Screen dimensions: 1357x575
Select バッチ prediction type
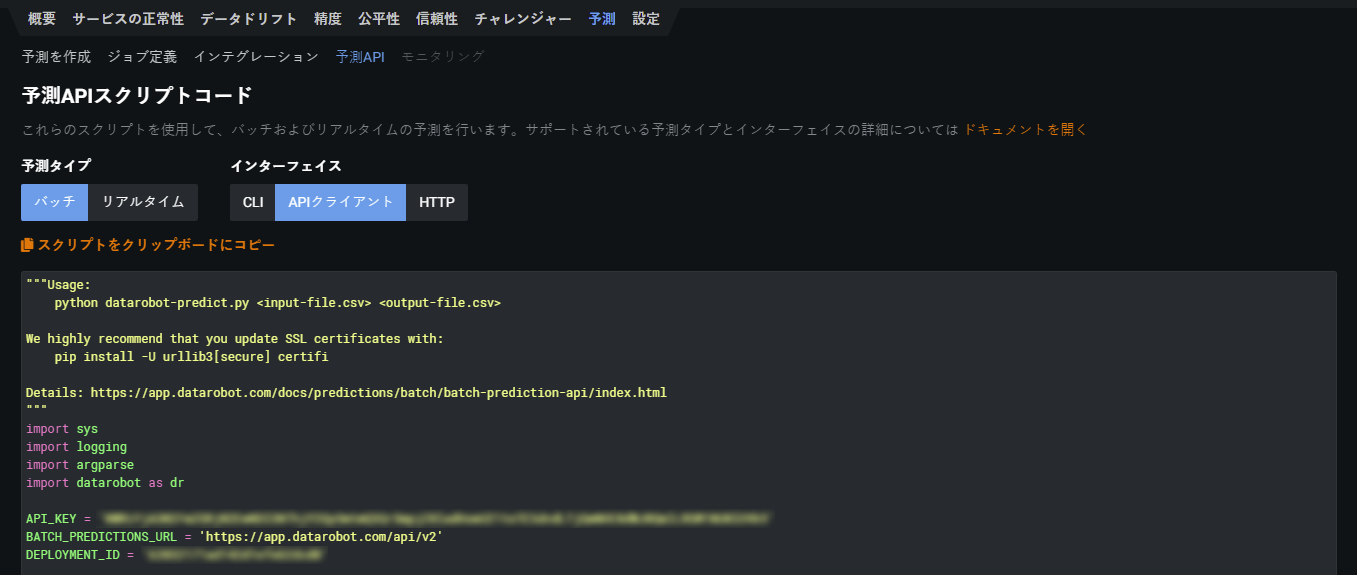55,202
